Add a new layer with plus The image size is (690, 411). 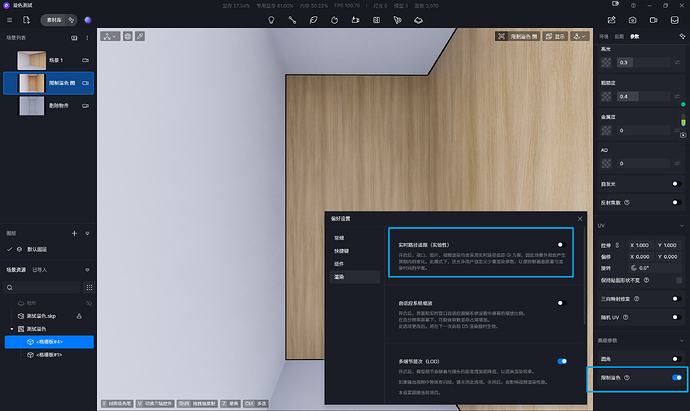click(x=74, y=233)
